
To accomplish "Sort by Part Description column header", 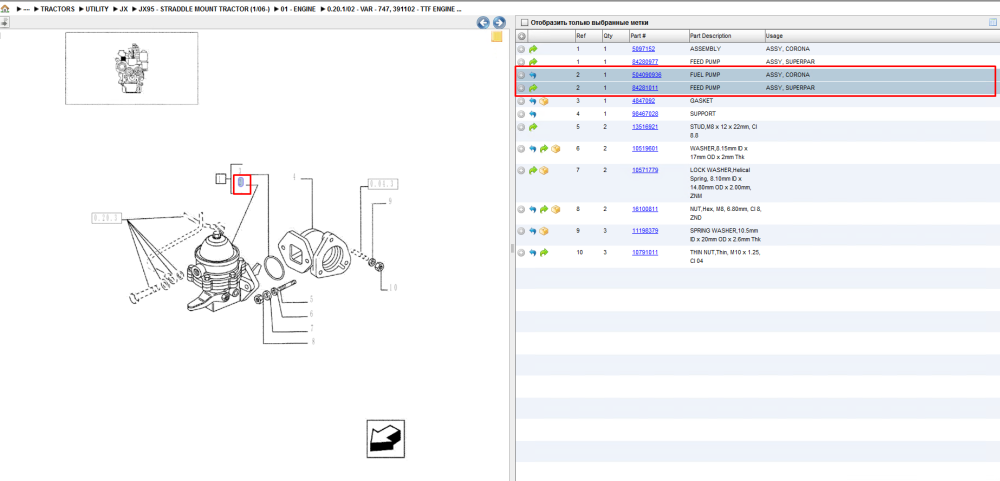I will (726, 36).
